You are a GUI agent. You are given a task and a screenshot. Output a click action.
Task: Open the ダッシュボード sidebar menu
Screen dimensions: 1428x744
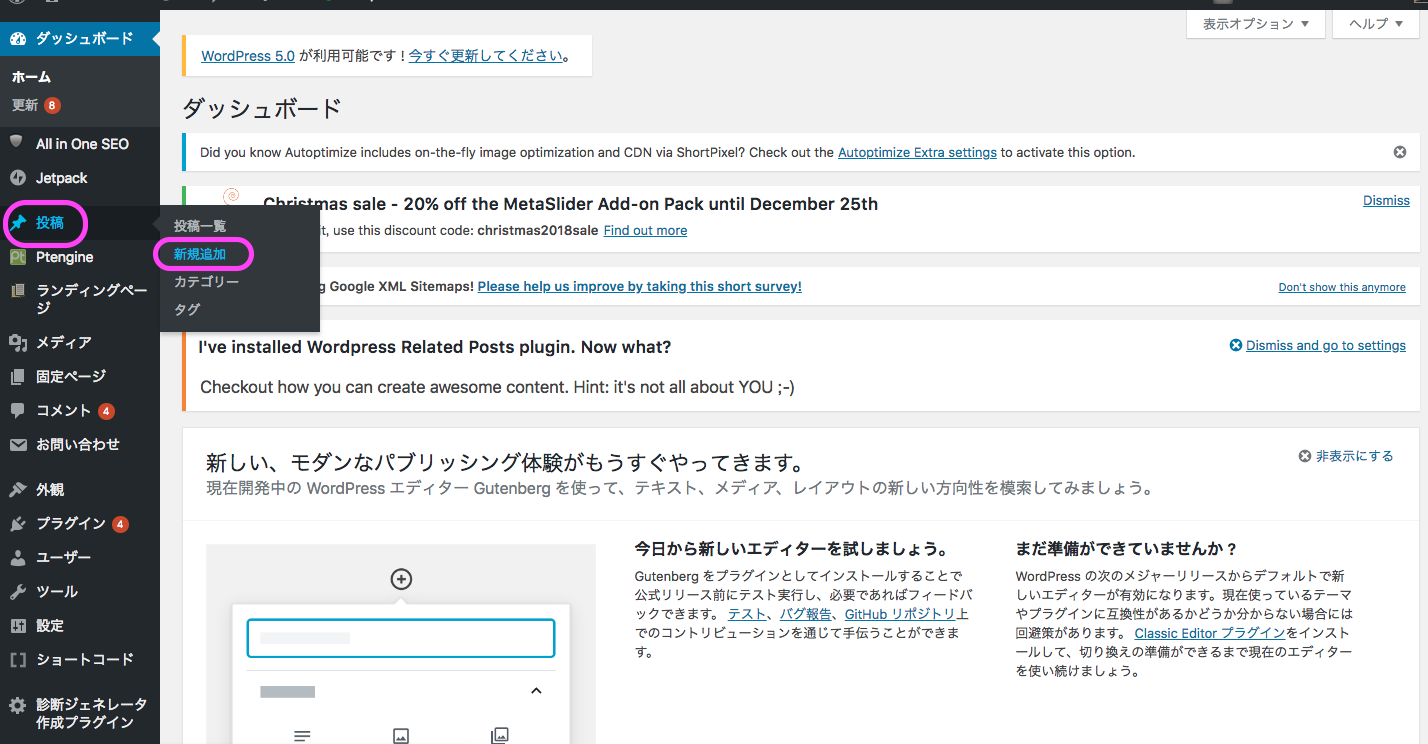pos(80,40)
